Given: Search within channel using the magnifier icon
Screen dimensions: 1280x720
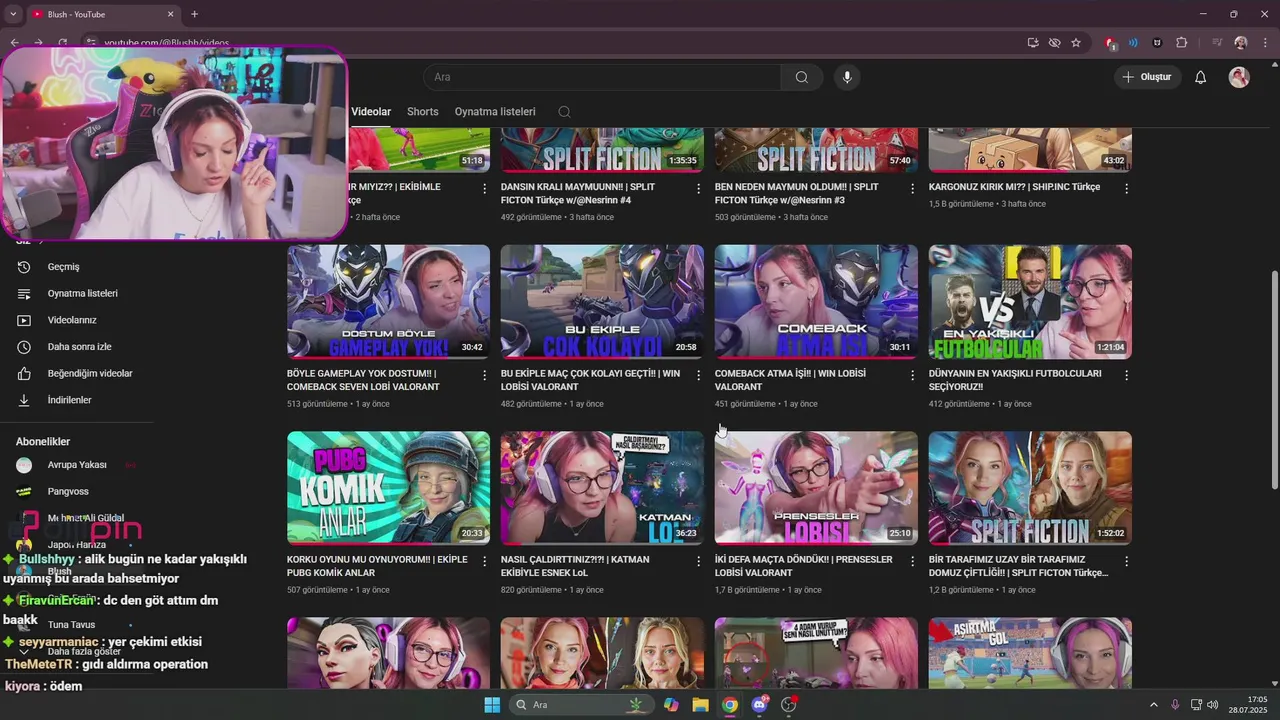Looking at the screenshot, I should pyautogui.click(x=564, y=112).
